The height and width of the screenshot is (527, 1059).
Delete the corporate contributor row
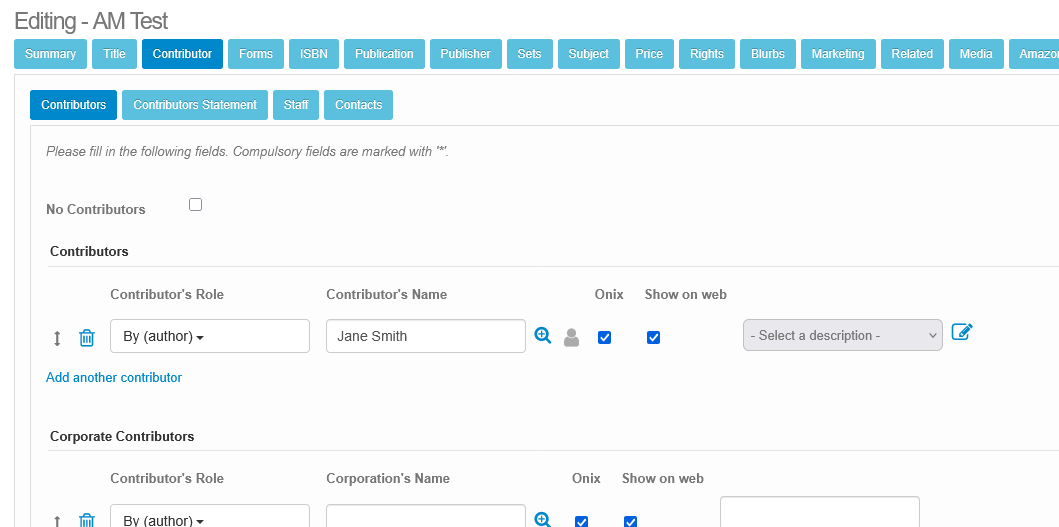click(x=86, y=520)
